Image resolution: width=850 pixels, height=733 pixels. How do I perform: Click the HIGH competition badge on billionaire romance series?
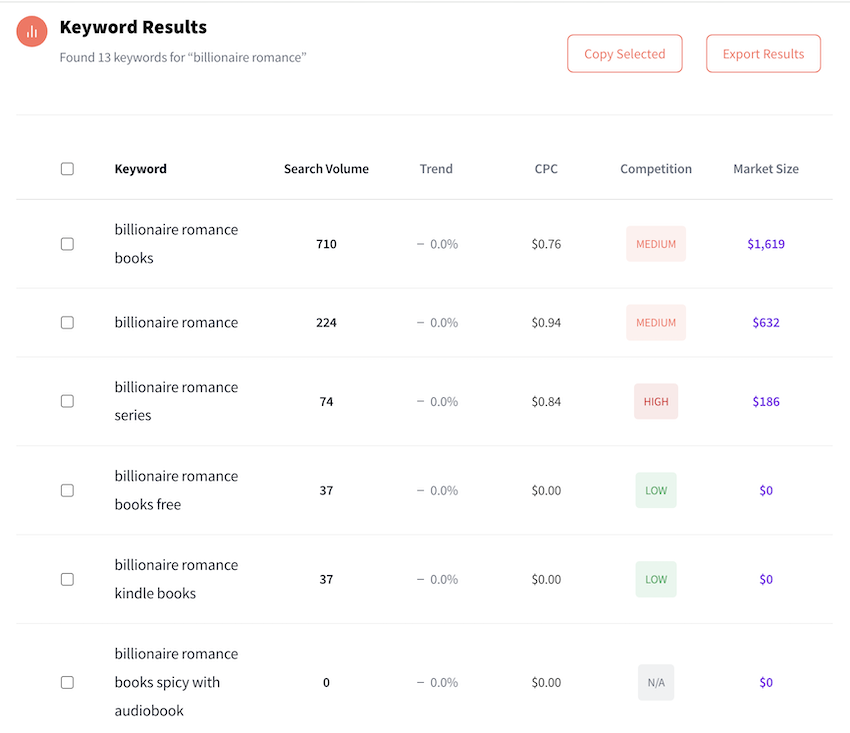[656, 401]
